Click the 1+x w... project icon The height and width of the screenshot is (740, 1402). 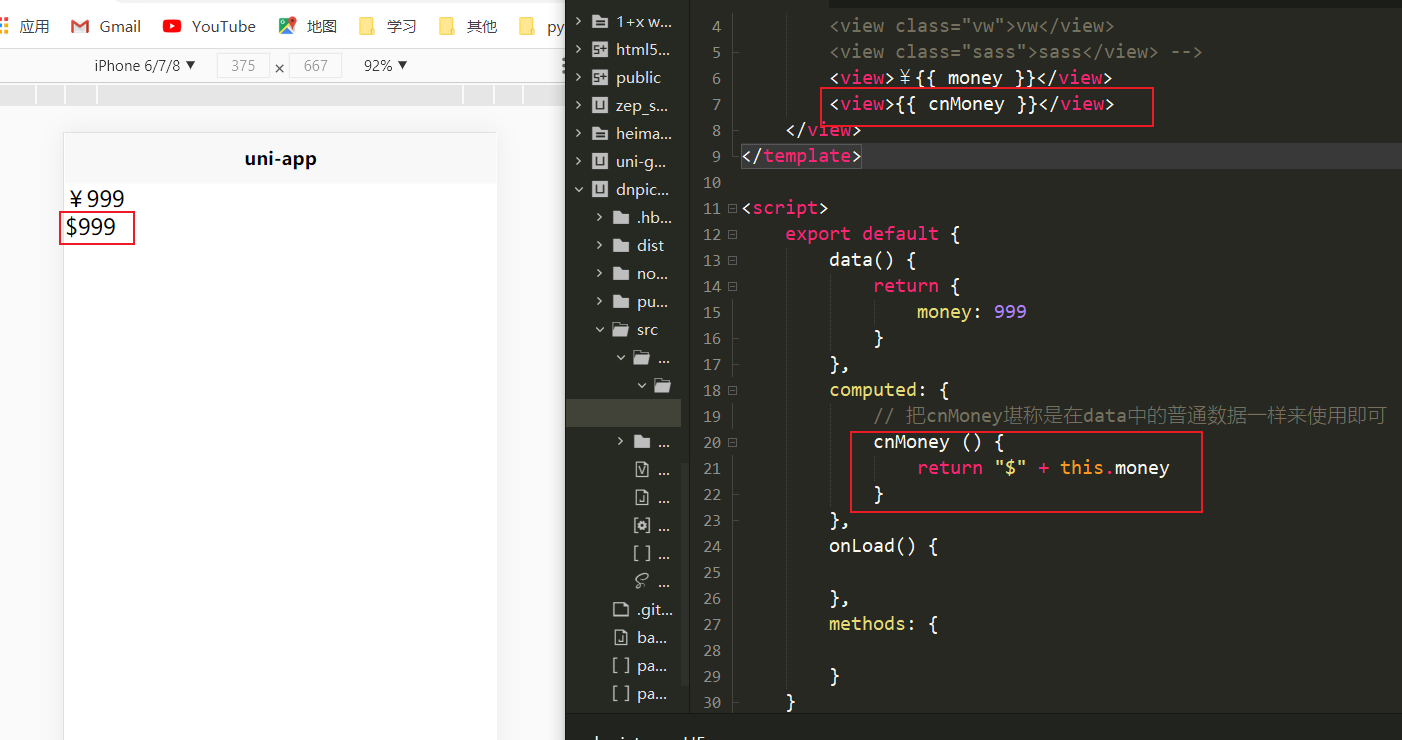click(x=600, y=21)
